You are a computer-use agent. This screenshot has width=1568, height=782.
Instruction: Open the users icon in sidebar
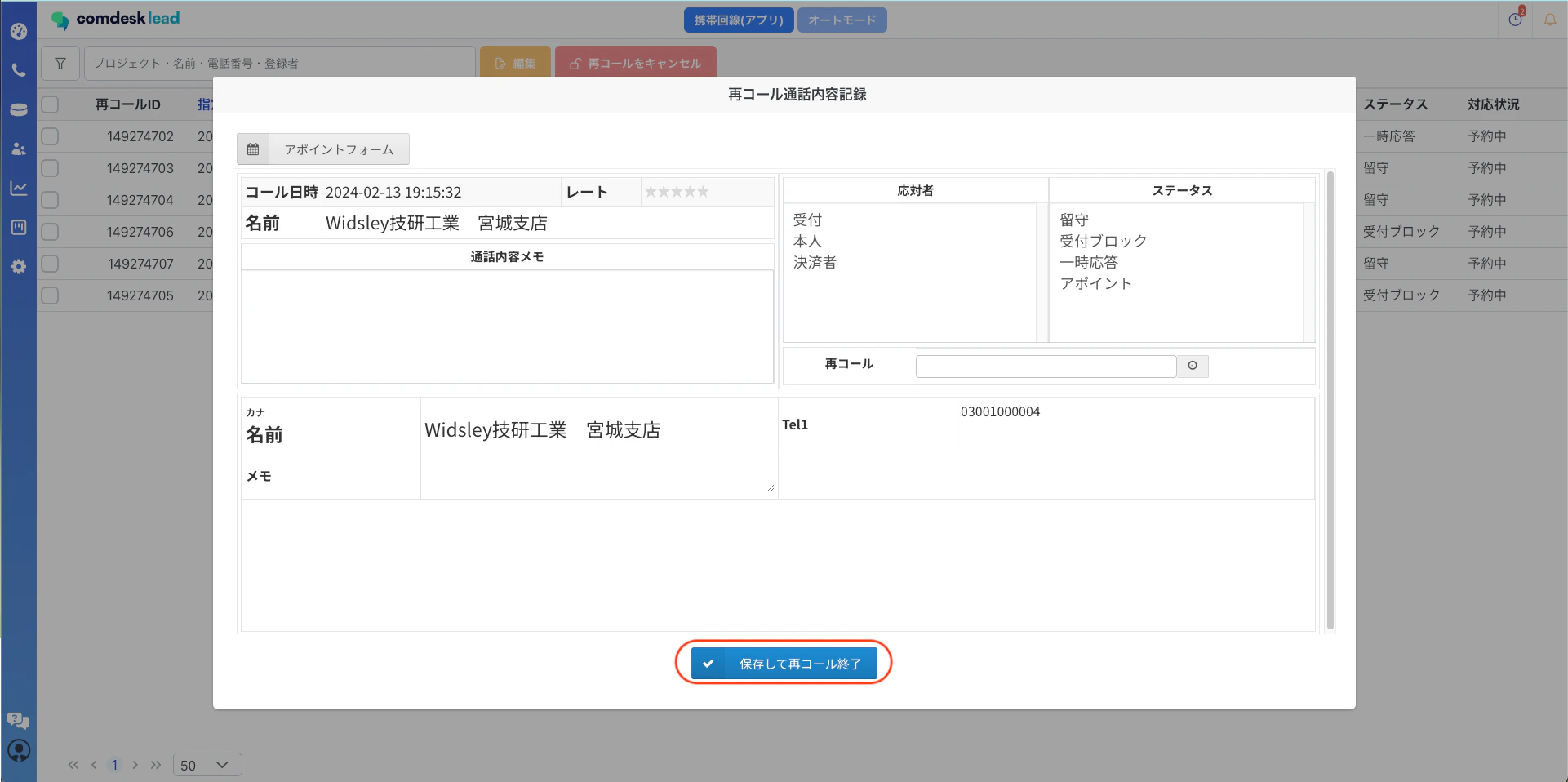[x=19, y=149]
